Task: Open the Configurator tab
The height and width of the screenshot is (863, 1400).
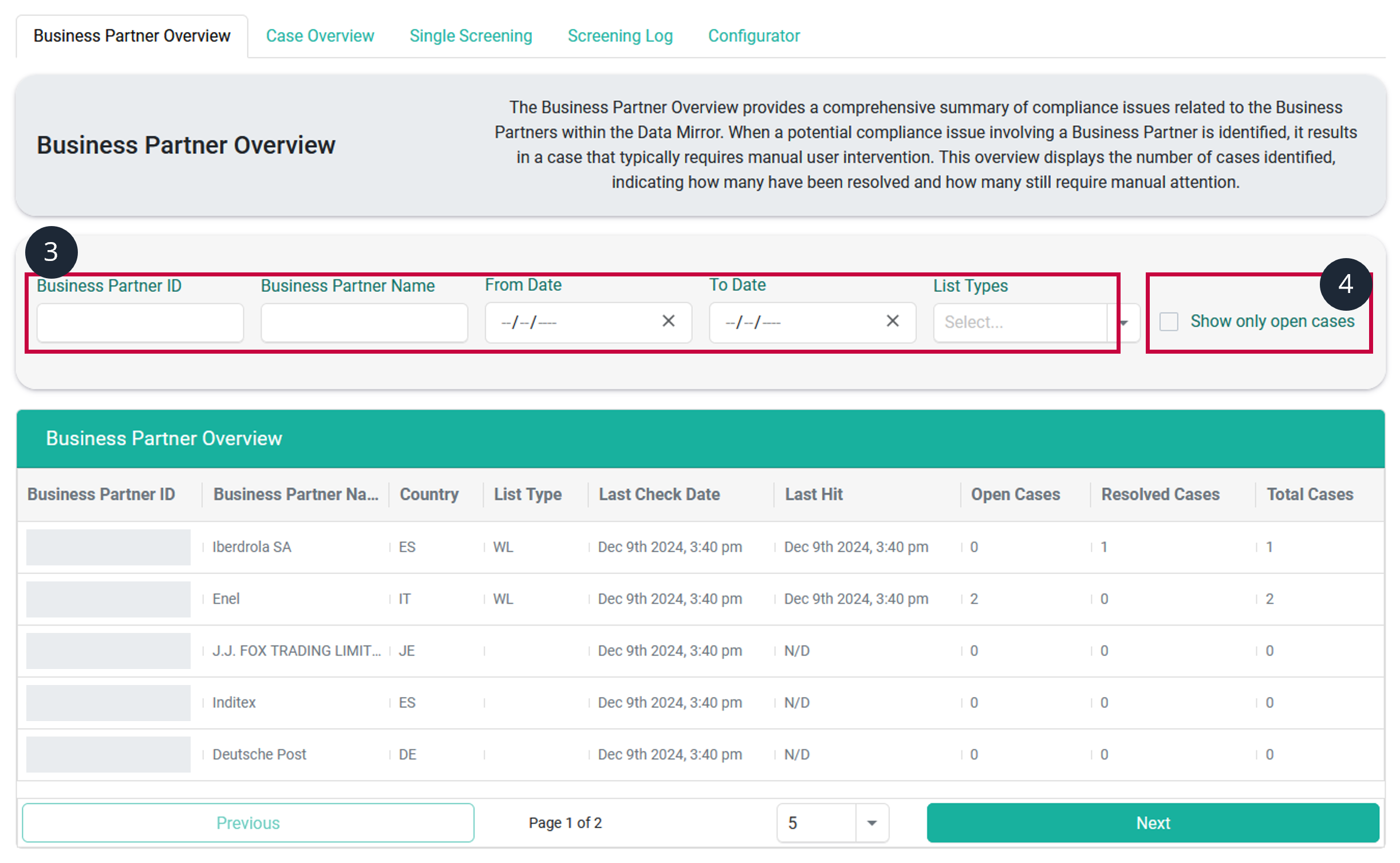Action: (x=754, y=36)
